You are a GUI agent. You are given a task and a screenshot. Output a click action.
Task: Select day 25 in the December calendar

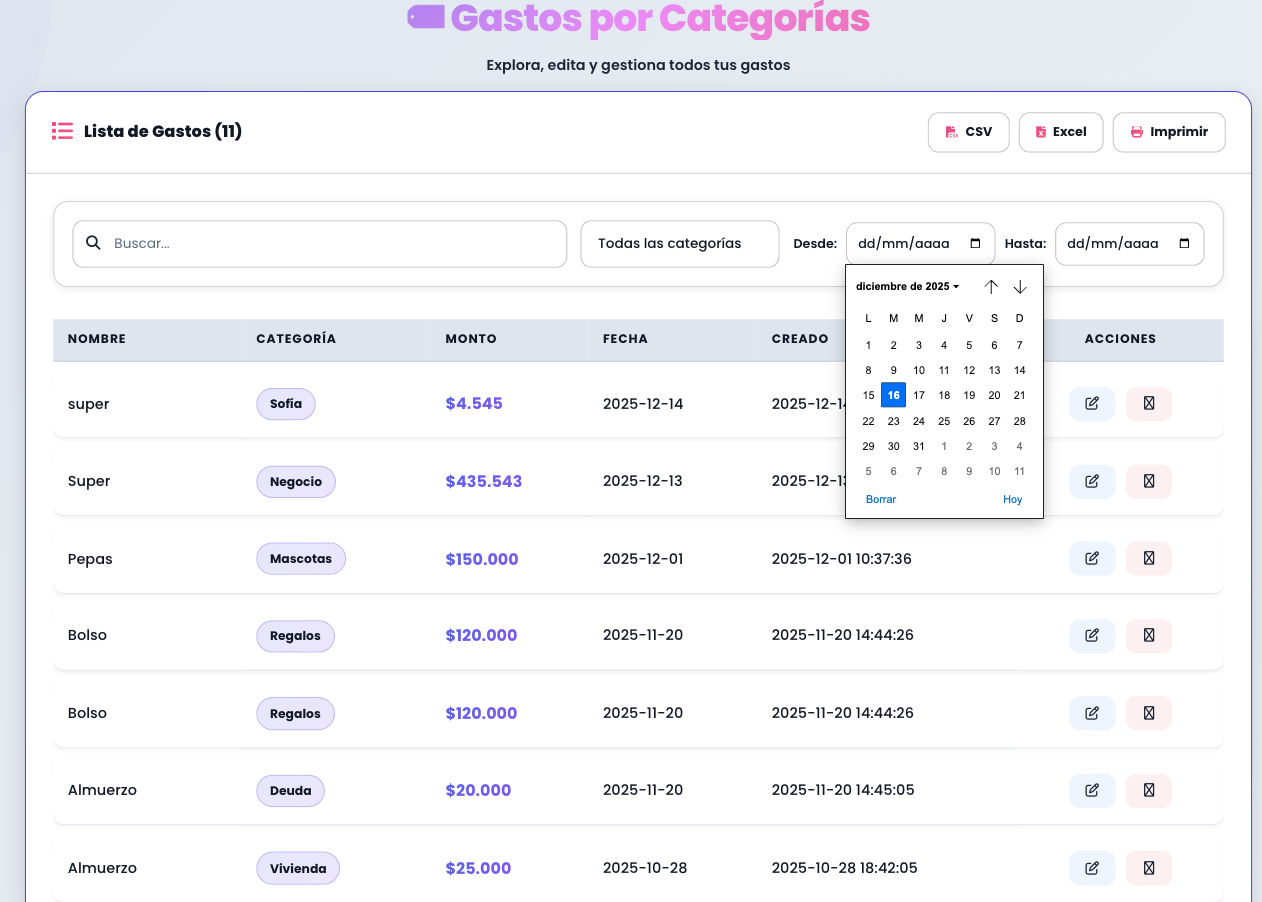pos(943,421)
